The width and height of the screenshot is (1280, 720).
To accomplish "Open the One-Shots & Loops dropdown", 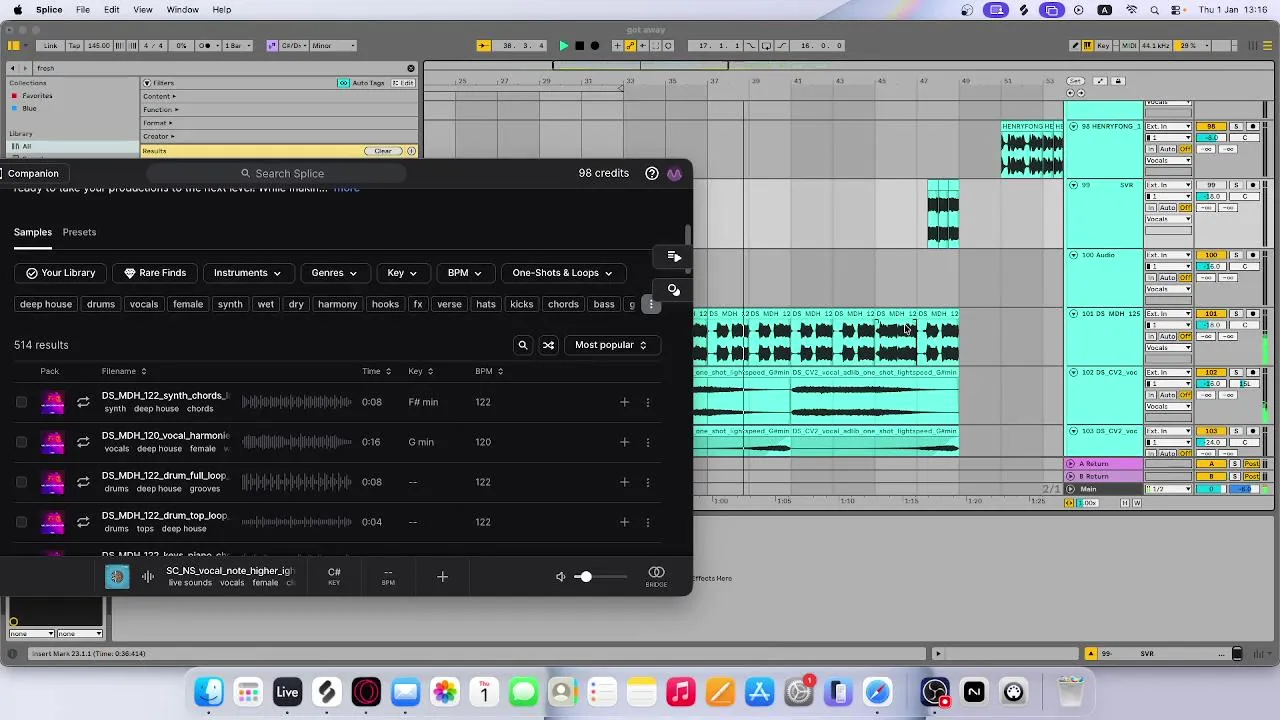I will click(x=562, y=273).
